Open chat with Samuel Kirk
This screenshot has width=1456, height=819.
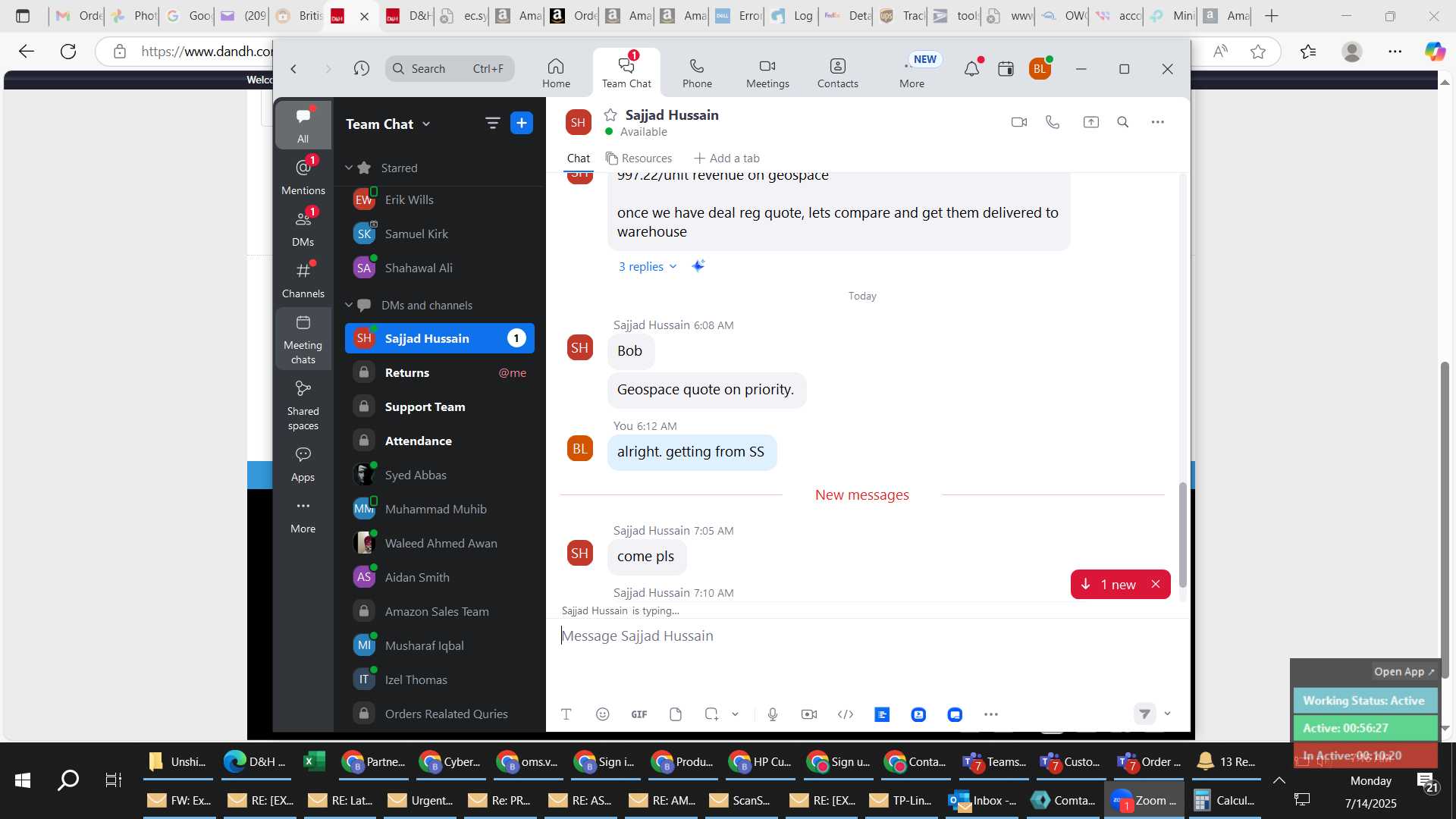tap(440, 234)
